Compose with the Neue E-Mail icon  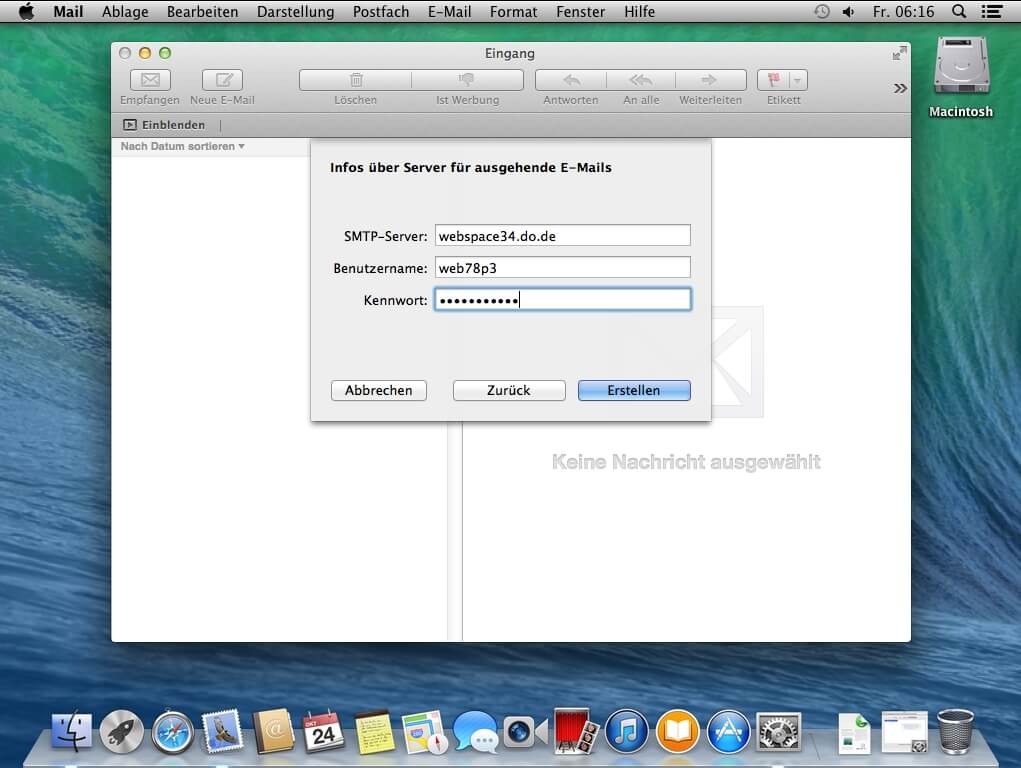[222, 80]
